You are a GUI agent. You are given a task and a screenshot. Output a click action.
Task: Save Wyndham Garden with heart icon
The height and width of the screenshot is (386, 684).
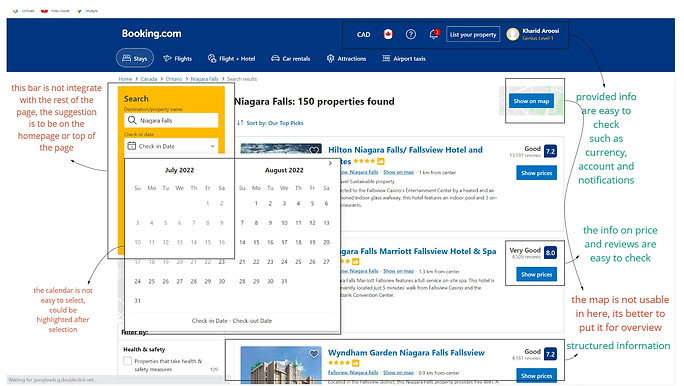tap(314, 354)
